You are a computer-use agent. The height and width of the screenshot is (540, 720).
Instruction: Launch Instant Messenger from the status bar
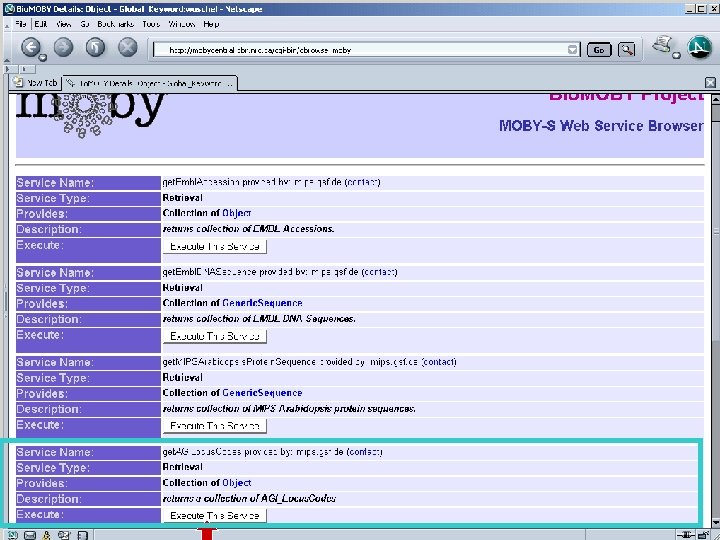[46, 535]
